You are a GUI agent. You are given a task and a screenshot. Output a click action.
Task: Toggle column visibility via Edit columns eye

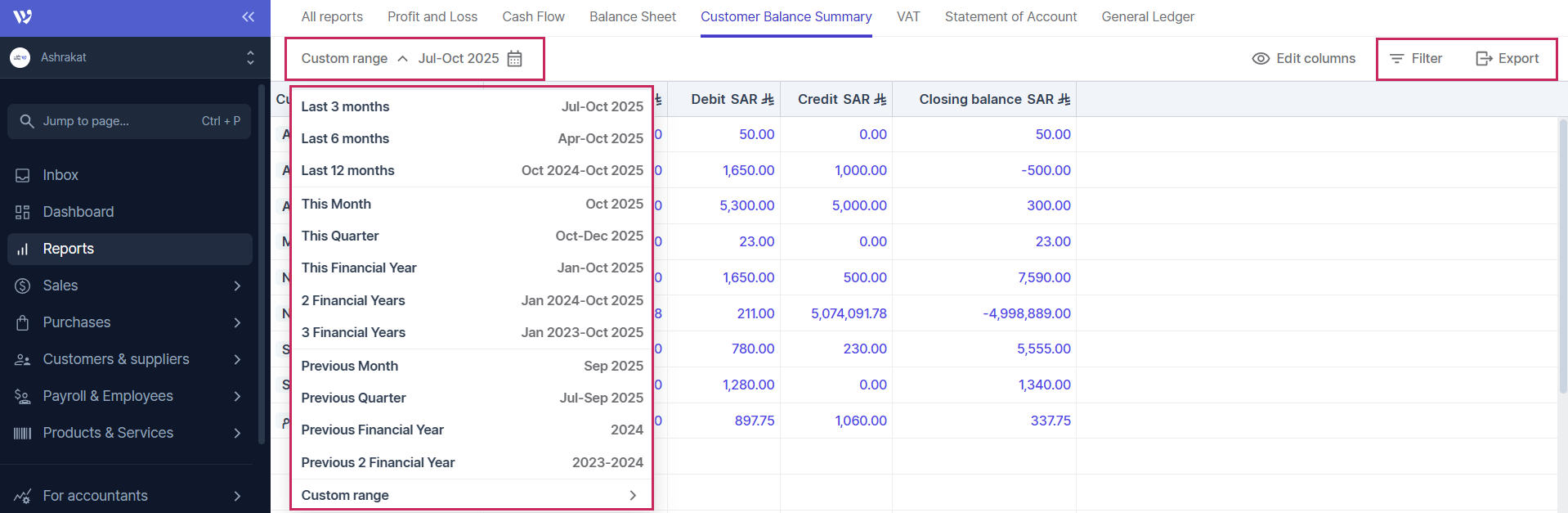tap(1261, 59)
